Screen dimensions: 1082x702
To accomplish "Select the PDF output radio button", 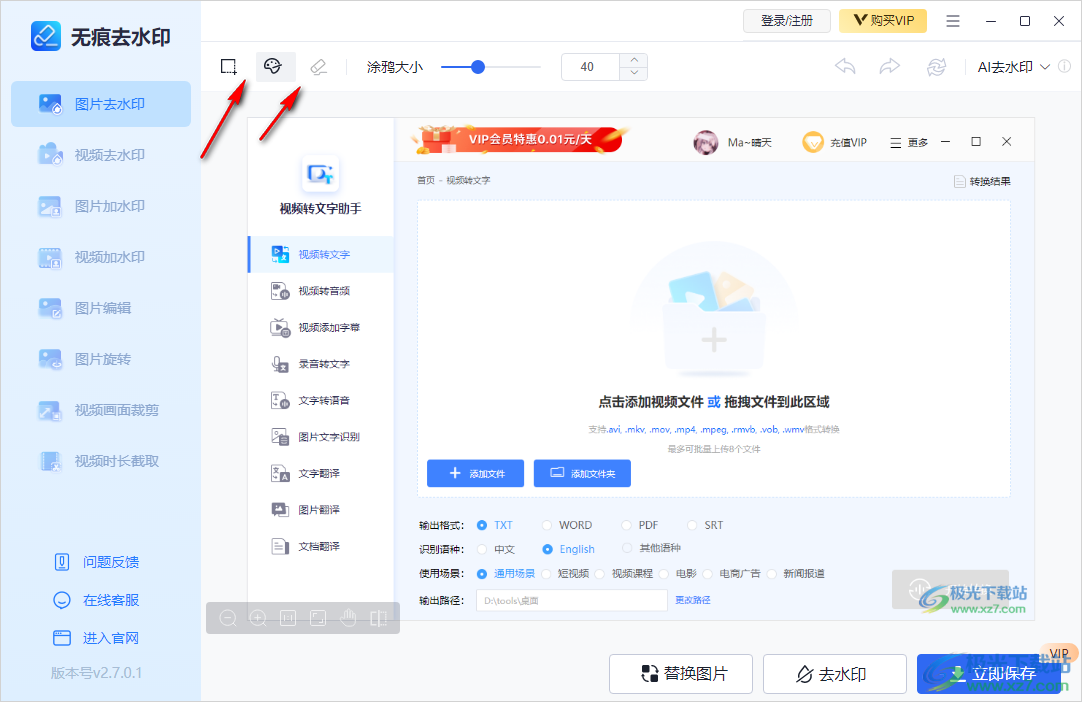I will (x=626, y=525).
